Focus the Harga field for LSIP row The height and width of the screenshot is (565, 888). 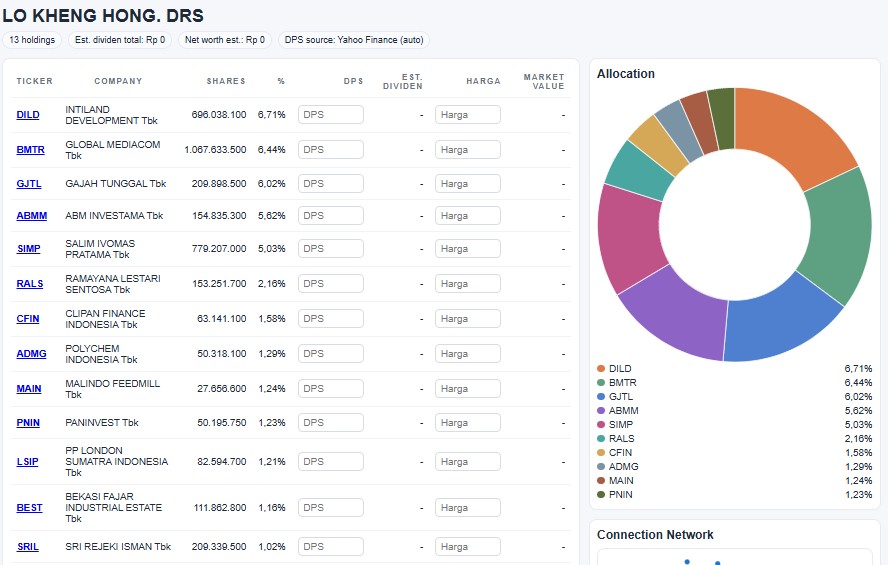467,461
